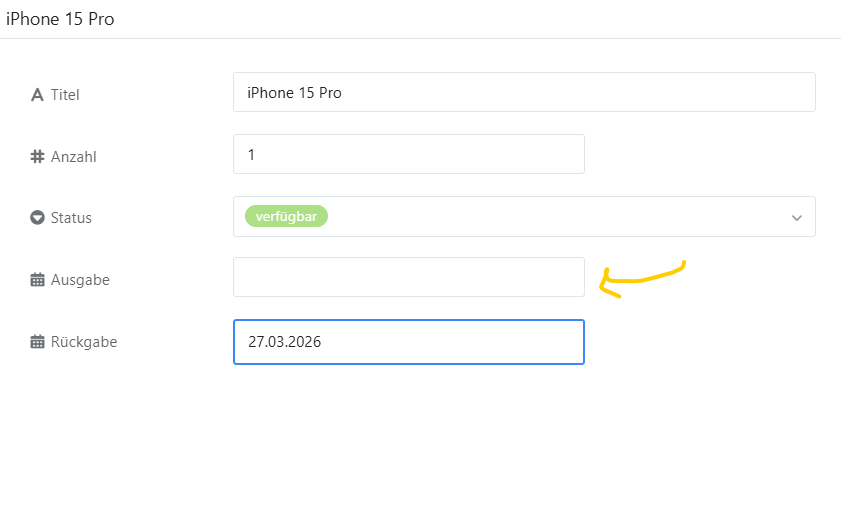
Task: Select the green 'verfügbar' status tag
Action: pyautogui.click(x=286, y=216)
